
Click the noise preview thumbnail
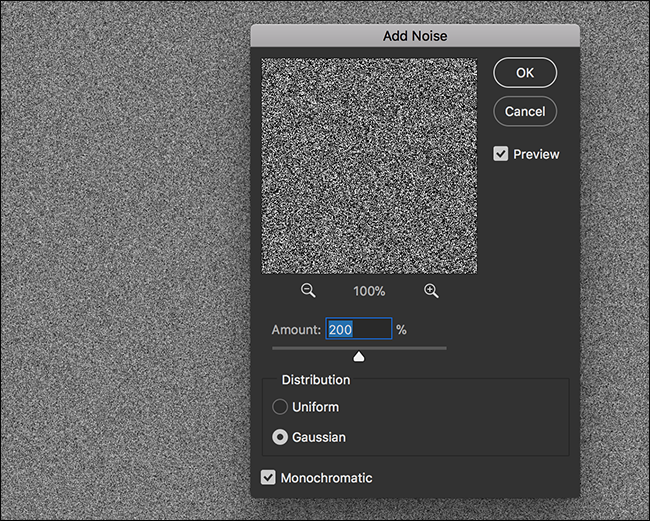[x=369, y=166]
